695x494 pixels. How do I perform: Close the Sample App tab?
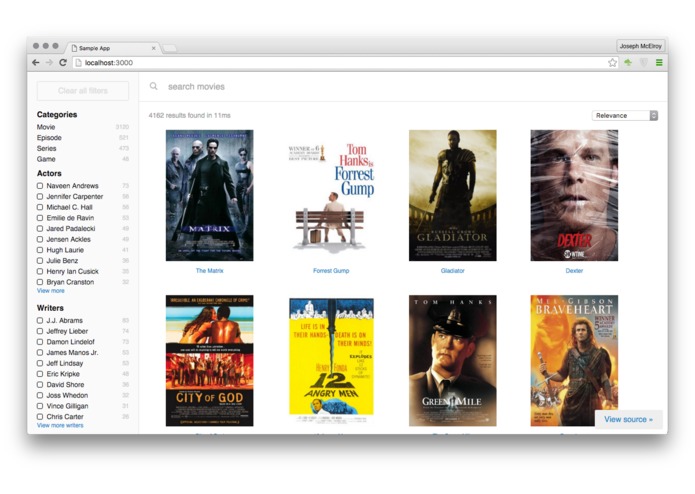[153, 48]
